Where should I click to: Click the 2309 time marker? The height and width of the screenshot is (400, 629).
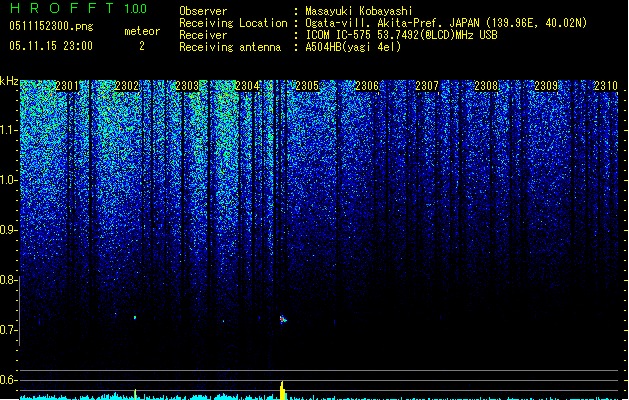pos(546,86)
